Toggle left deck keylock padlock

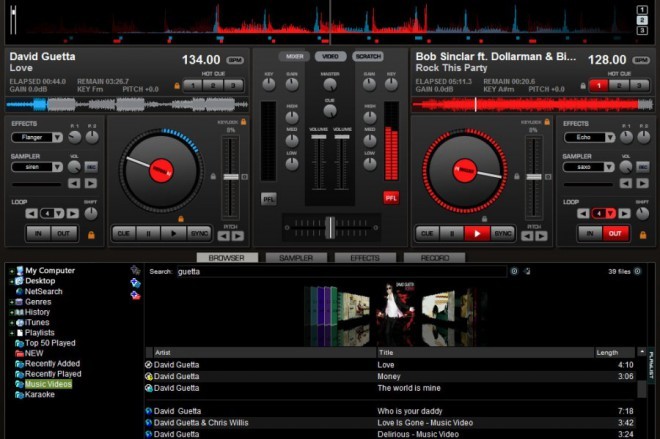coord(243,122)
